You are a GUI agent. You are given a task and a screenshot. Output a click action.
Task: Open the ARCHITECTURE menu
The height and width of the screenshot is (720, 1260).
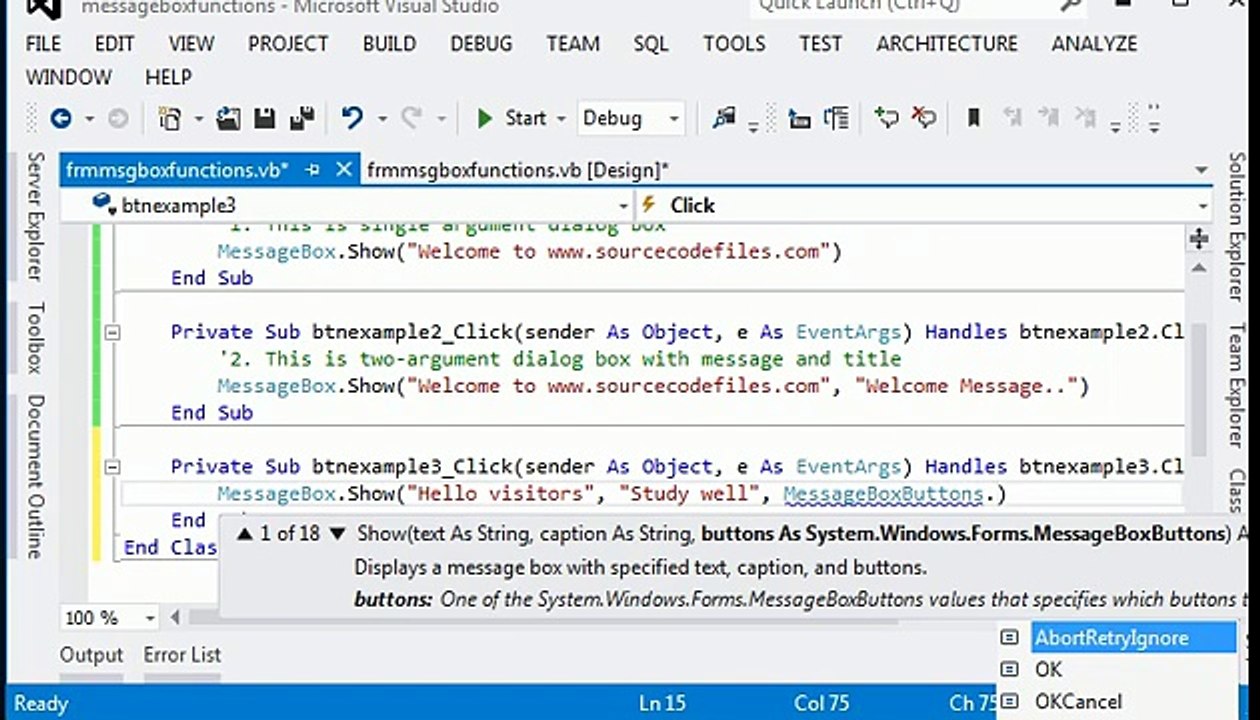tap(947, 44)
